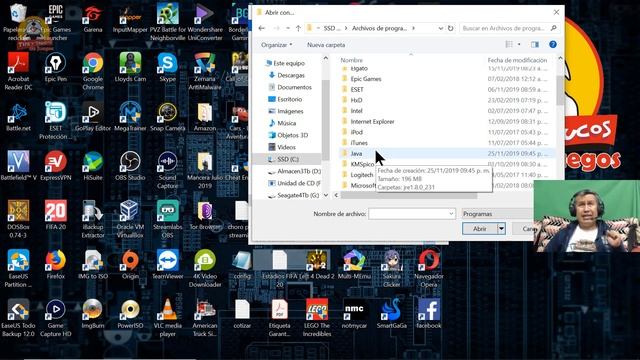Screen dimensions: 640x360
Task: Click the 4K Video Downloader icon
Action: pyautogui.click(x=204, y=269)
